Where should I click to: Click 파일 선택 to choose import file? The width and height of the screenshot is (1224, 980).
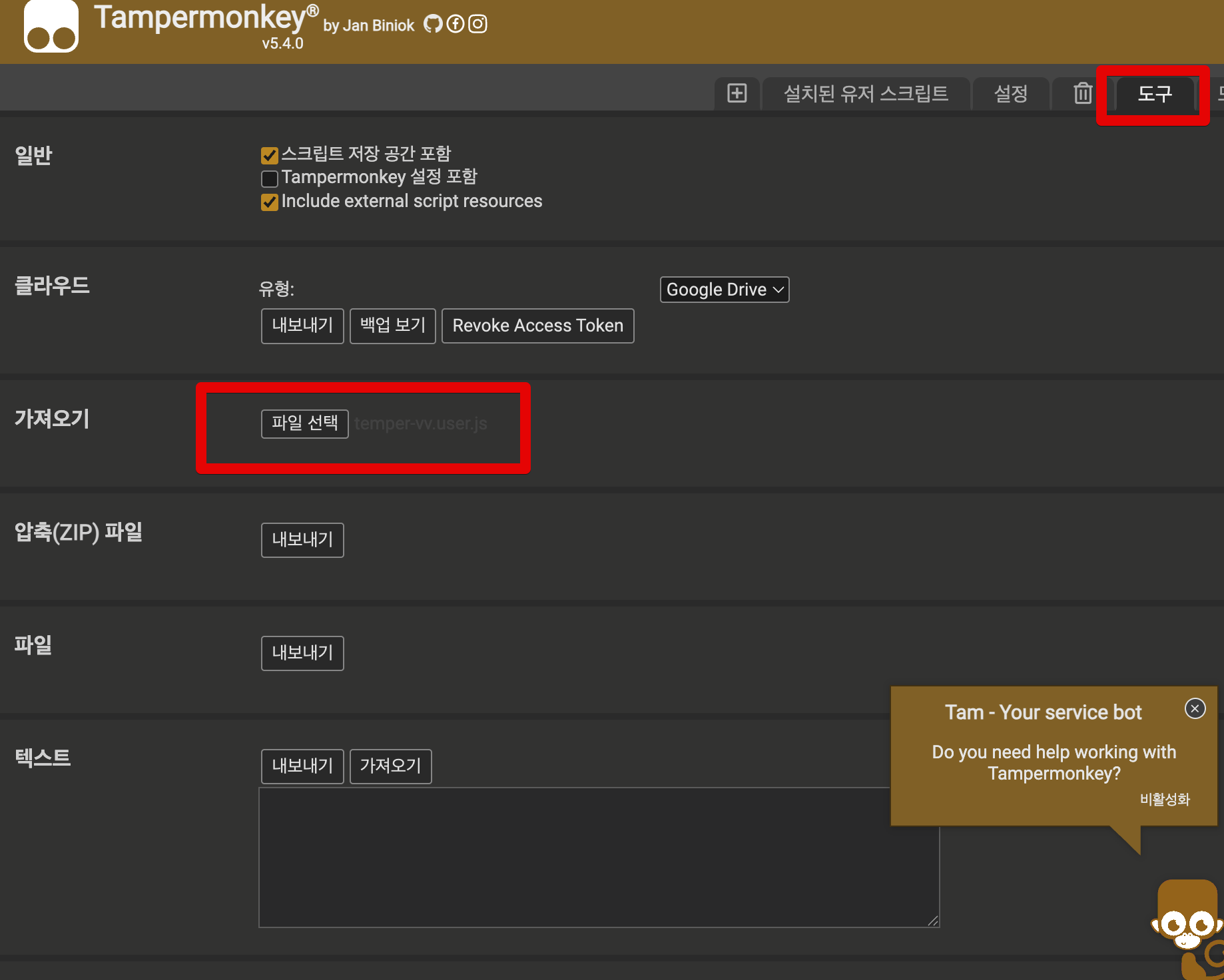coord(304,423)
